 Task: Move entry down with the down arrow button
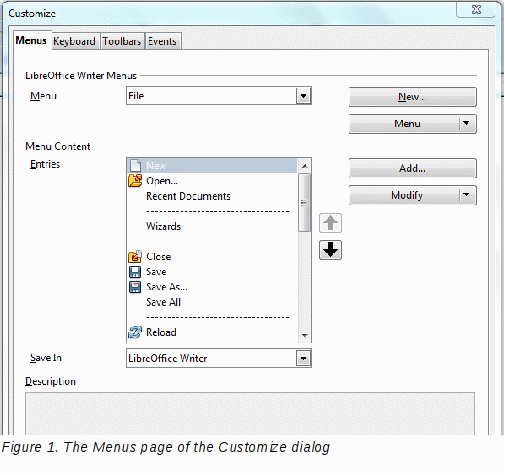pos(330,250)
